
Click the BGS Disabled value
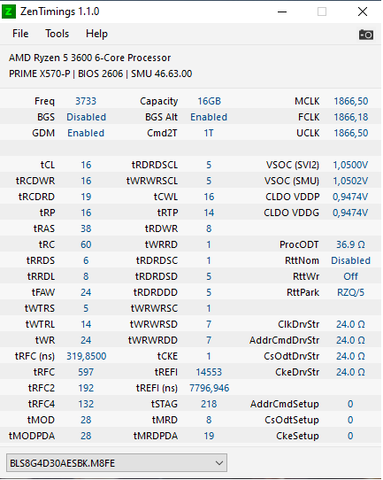click(86, 117)
